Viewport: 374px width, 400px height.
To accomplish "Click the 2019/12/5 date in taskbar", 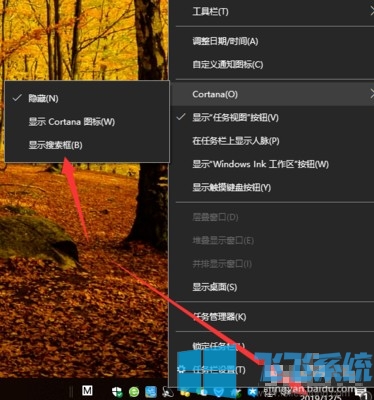I will pyautogui.click(x=320, y=397).
